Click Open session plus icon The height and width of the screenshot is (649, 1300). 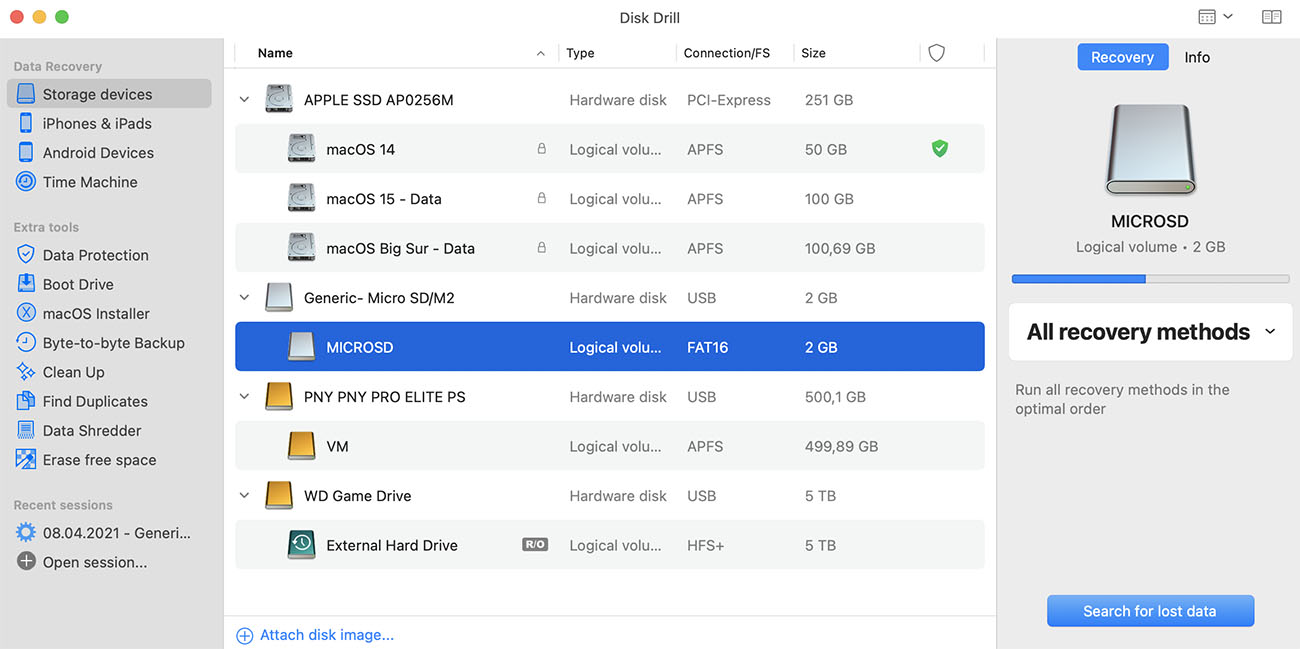26,562
